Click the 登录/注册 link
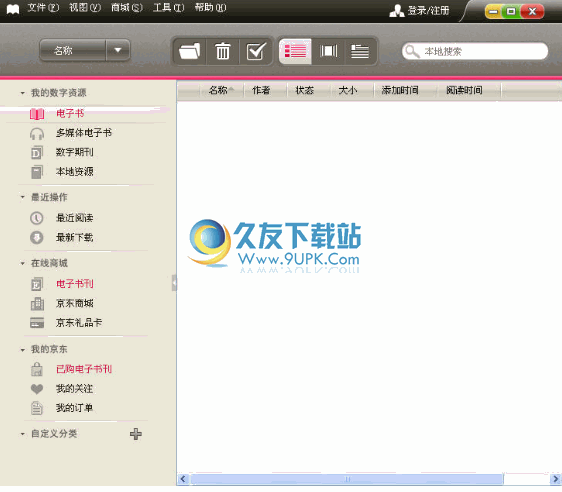 pyautogui.click(x=428, y=11)
